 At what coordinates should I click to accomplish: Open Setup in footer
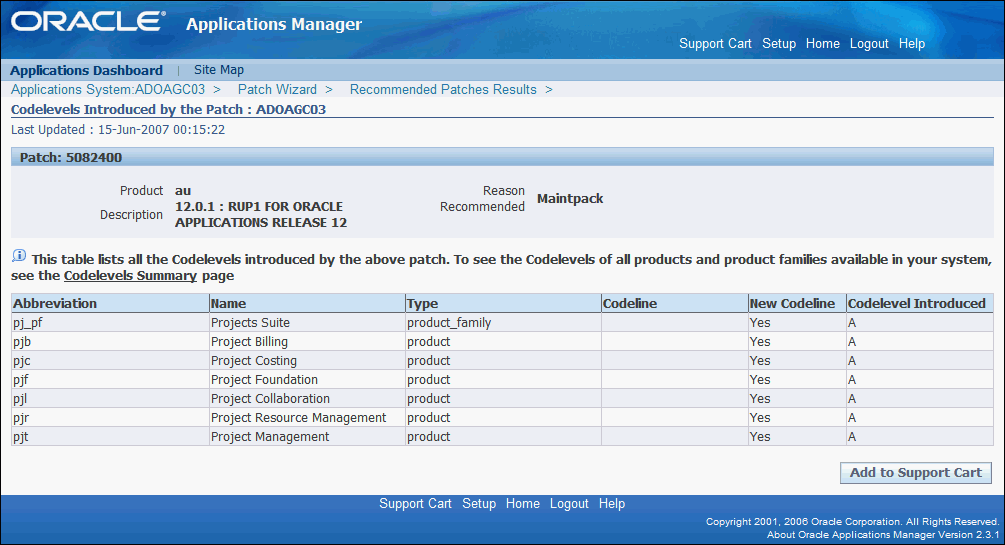479,504
